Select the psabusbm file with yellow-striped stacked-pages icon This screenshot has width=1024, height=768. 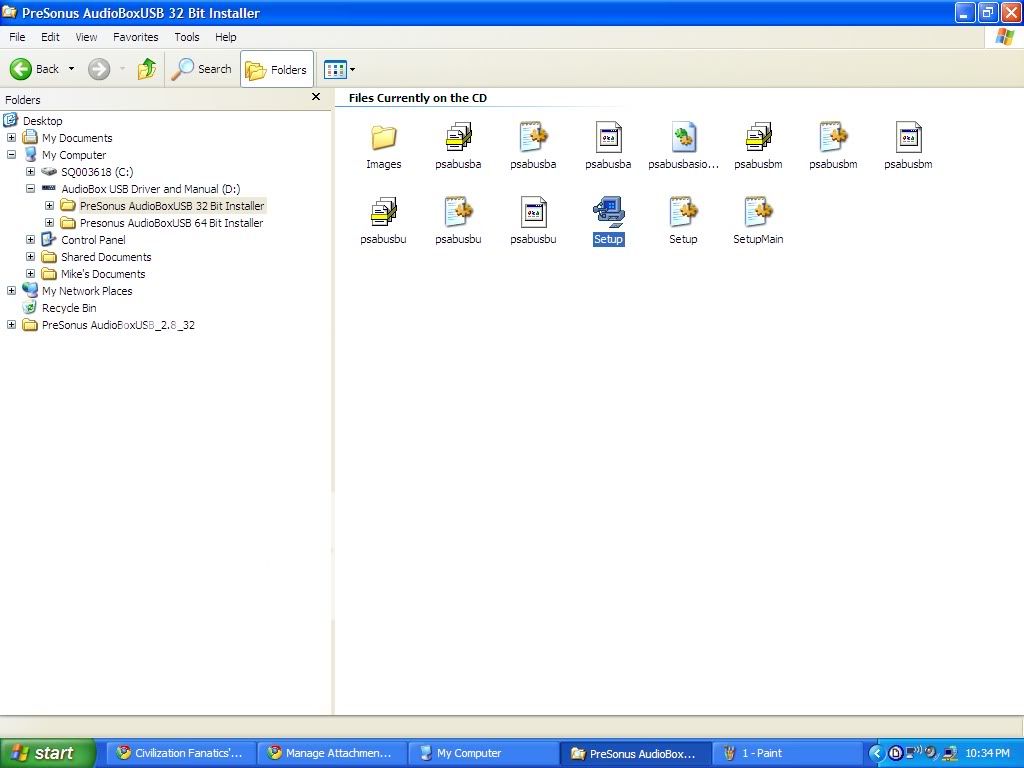(758, 146)
